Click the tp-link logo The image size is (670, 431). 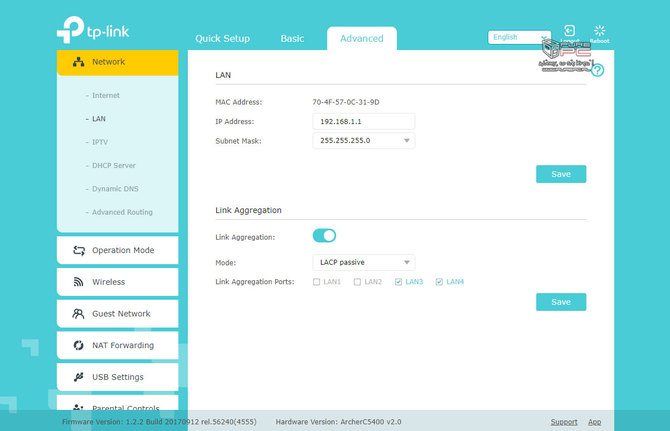93,29
